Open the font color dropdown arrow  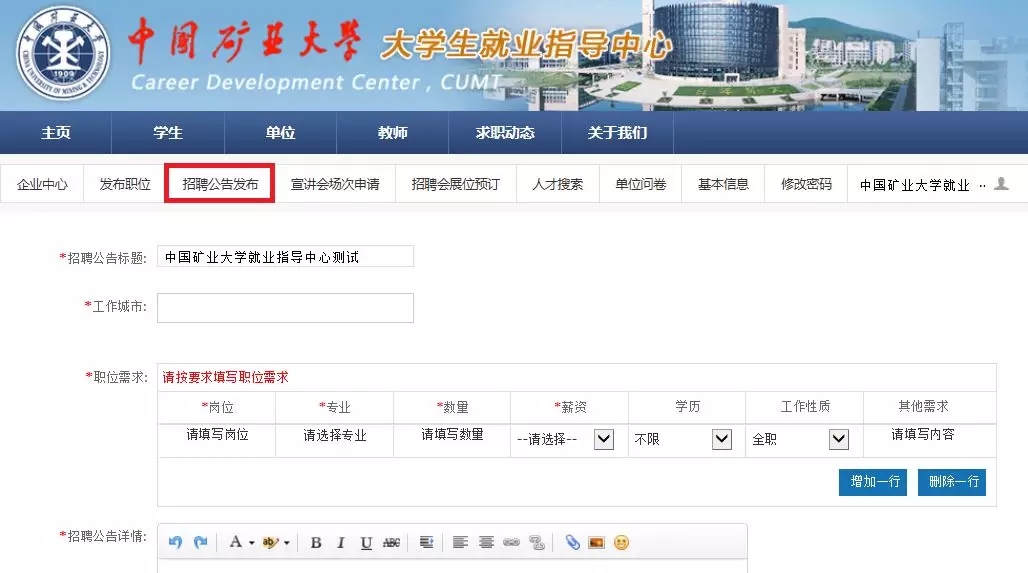(x=251, y=543)
